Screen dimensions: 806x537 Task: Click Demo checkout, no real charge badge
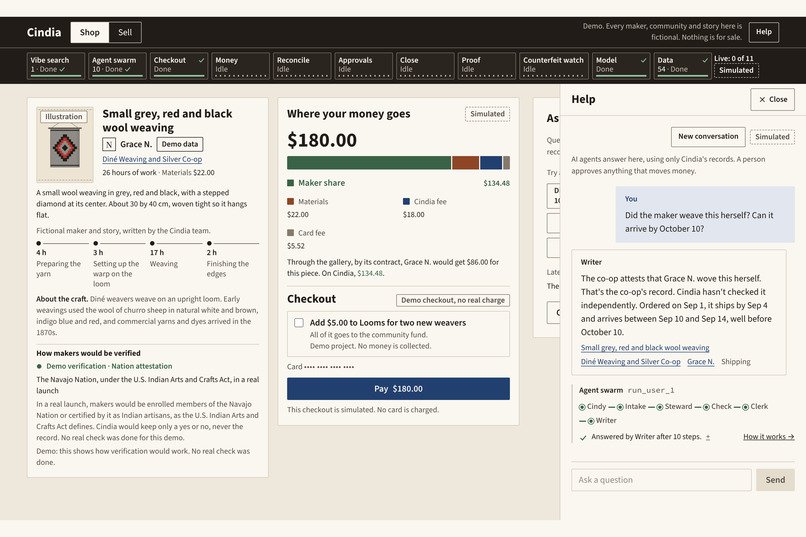click(x=453, y=300)
